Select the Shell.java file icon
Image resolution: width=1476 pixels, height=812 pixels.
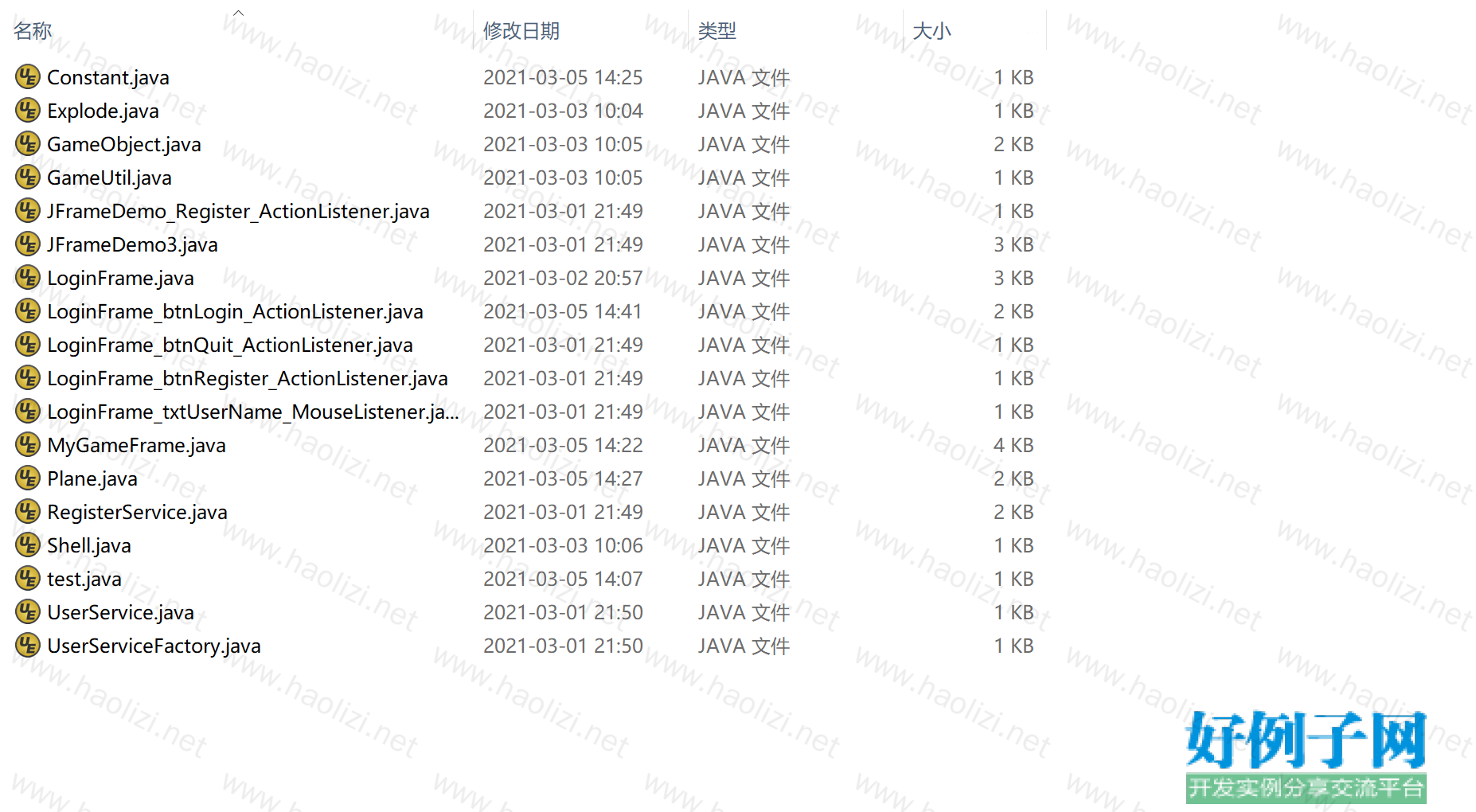point(28,545)
